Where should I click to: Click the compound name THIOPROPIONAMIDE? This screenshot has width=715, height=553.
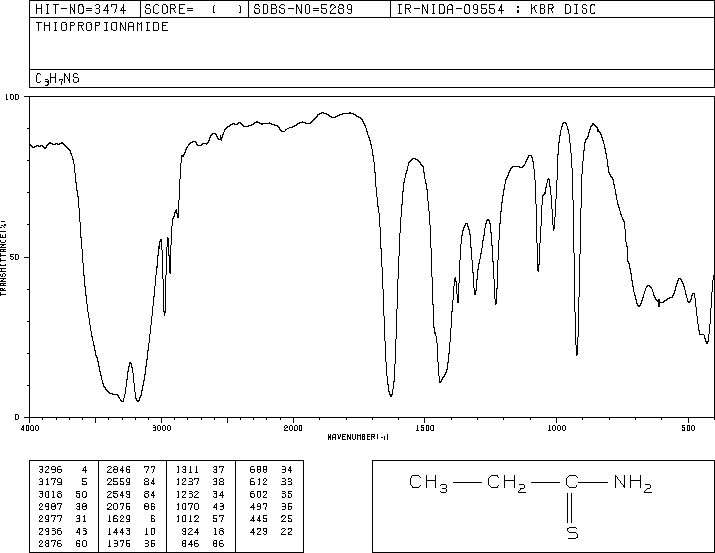click(x=102, y=26)
